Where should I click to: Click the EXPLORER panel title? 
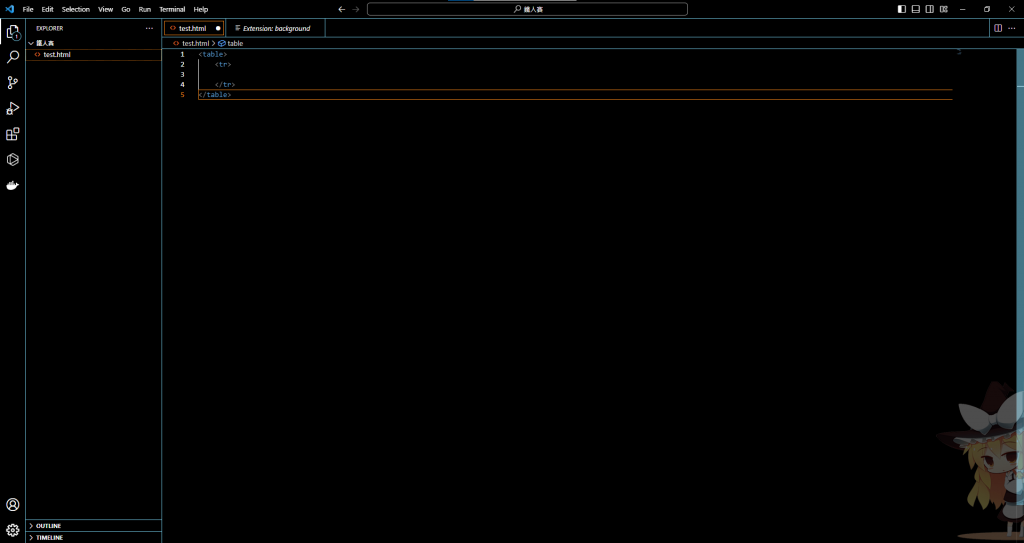pos(50,29)
